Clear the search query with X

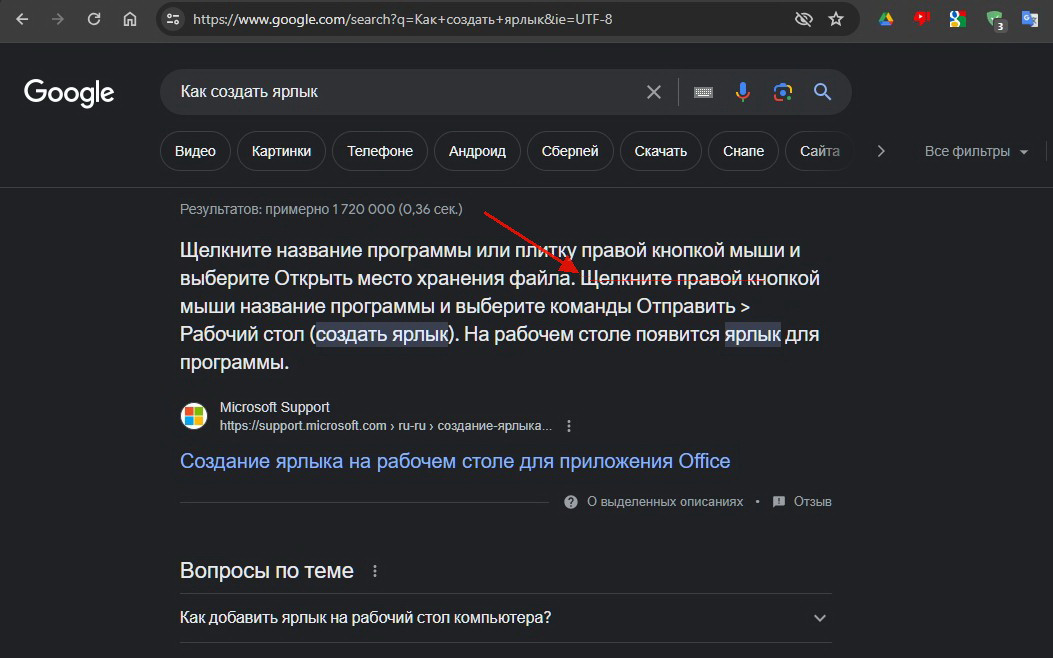click(654, 92)
